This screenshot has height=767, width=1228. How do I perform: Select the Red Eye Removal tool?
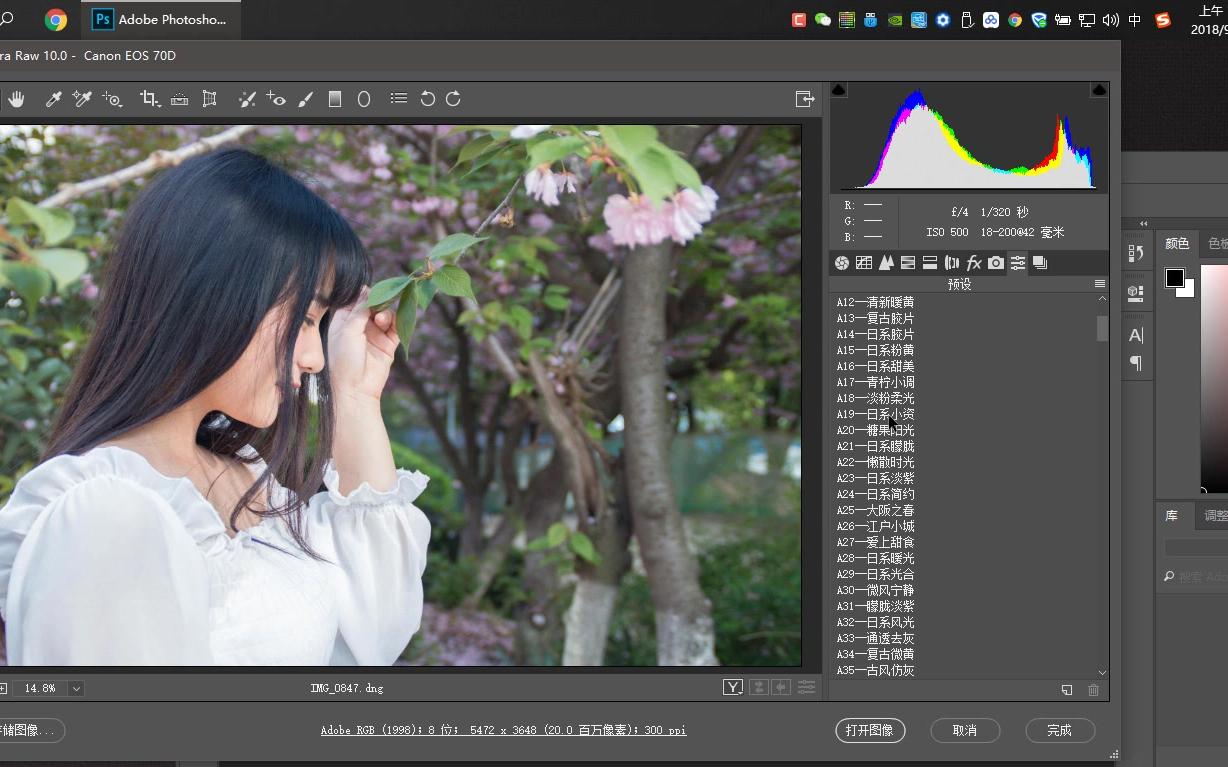pyautogui.click(x=277, y=99)
